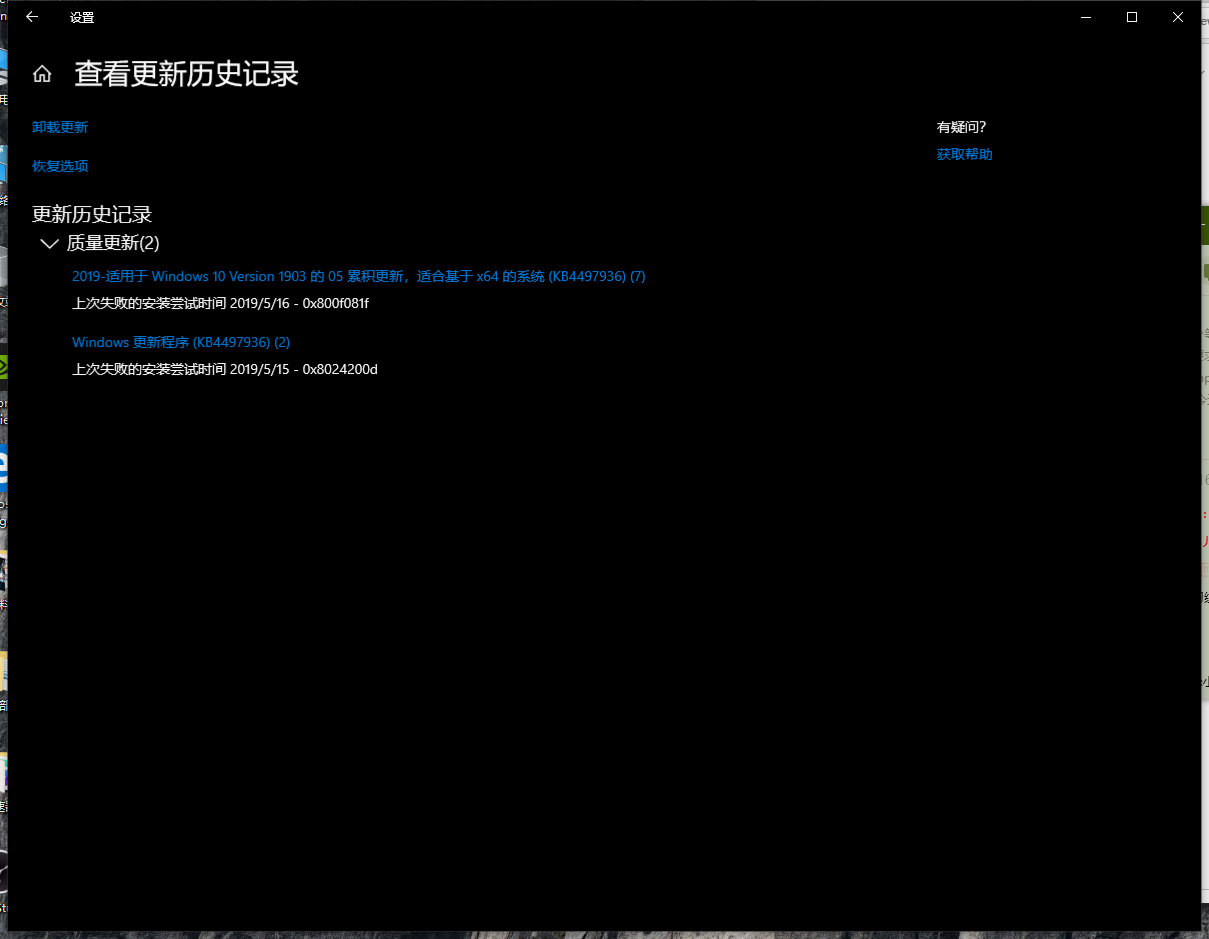Maximize the 设置 window
The width and height of the screenshot is (1209, 939).
[x=1132, y=17]
